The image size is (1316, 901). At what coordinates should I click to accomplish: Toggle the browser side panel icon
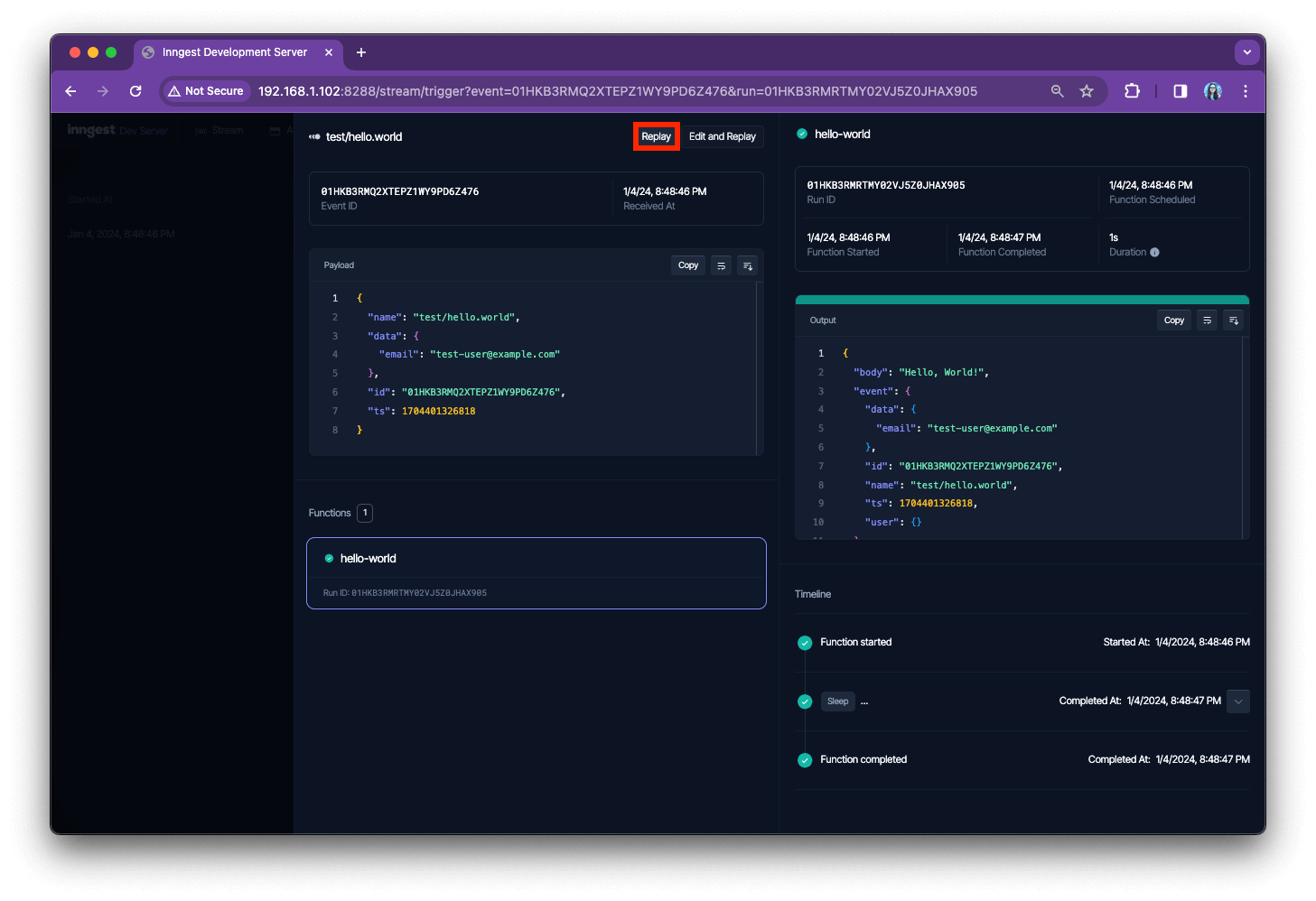coord(1180,91)
